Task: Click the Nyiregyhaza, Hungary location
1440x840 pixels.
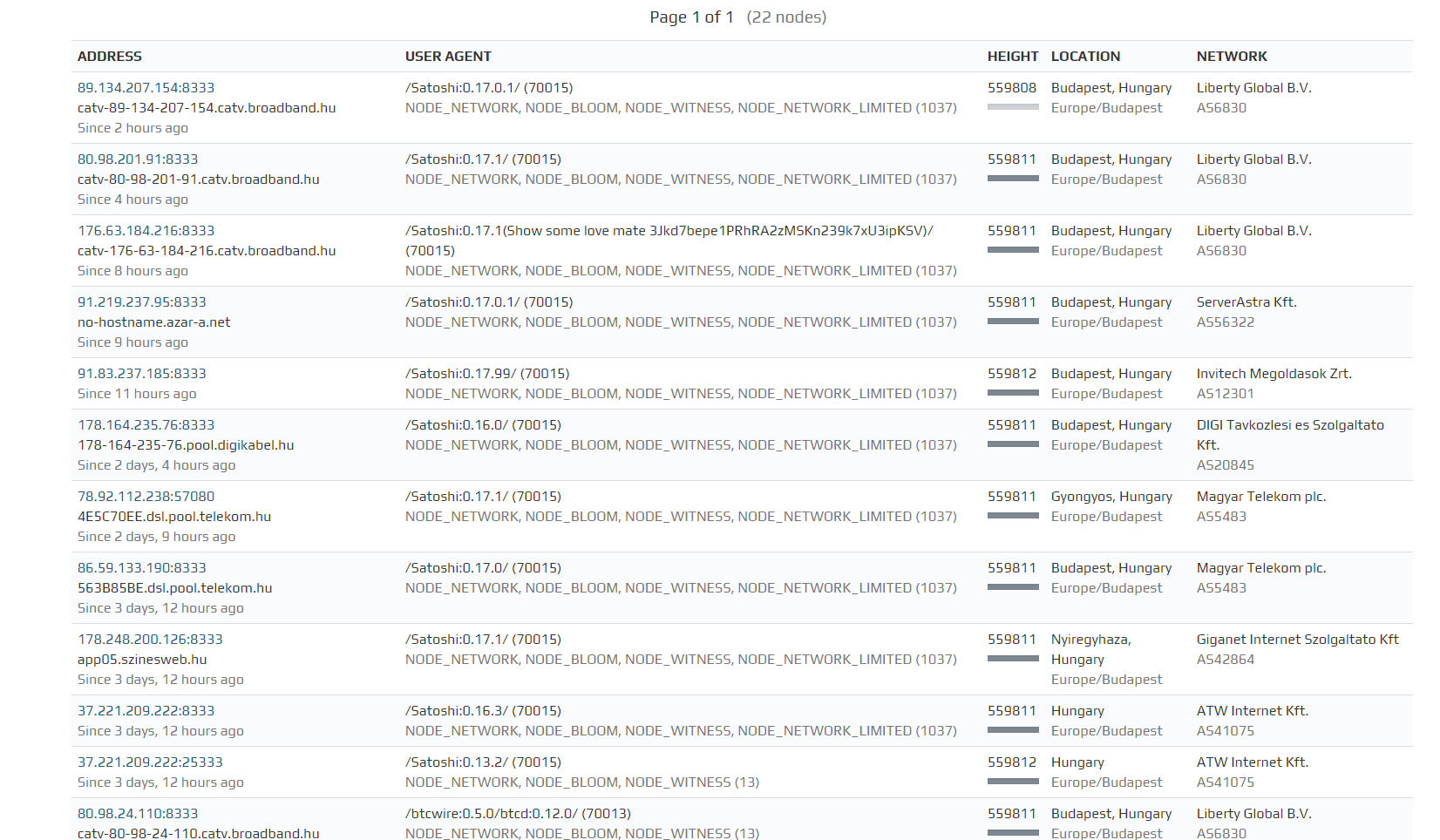Action: 1091,649
